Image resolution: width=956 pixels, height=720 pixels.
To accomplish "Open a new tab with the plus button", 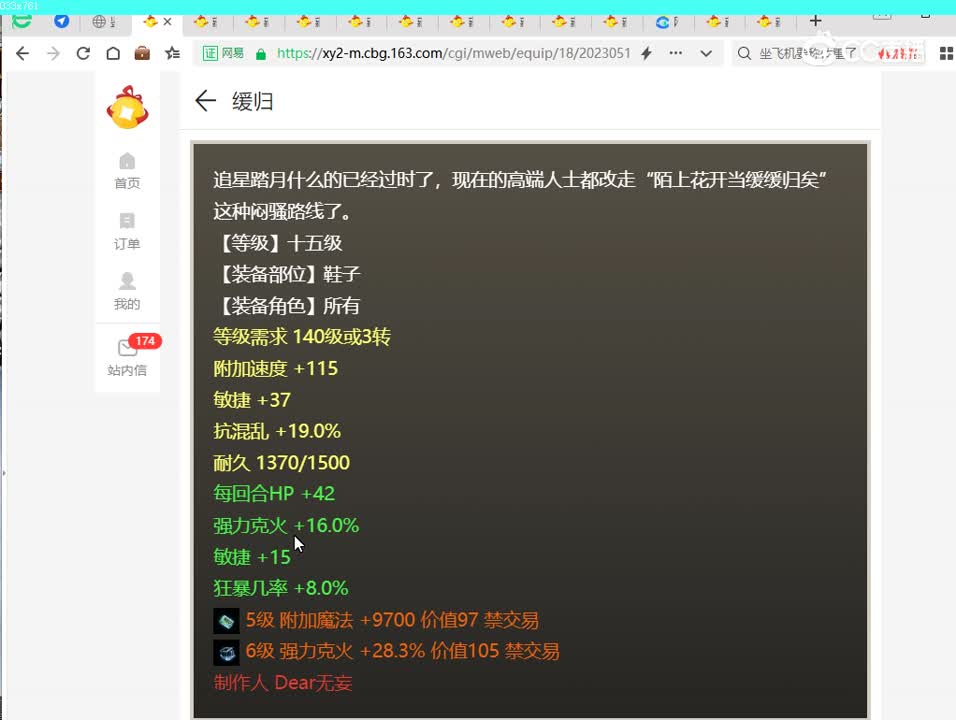I will click(815, 20).
